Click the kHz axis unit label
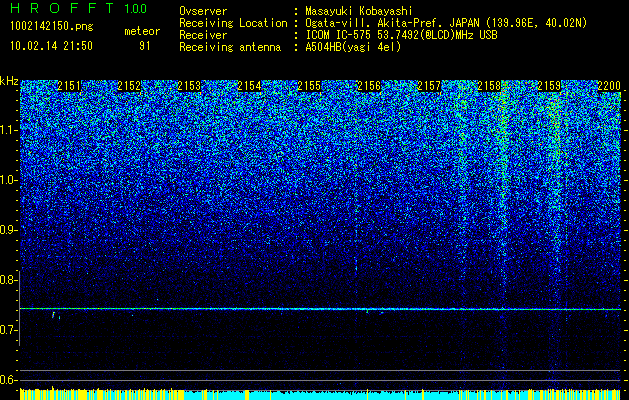The width and height of the screenshot is (629, 400). pyautogui.click(x=9, y=81)
